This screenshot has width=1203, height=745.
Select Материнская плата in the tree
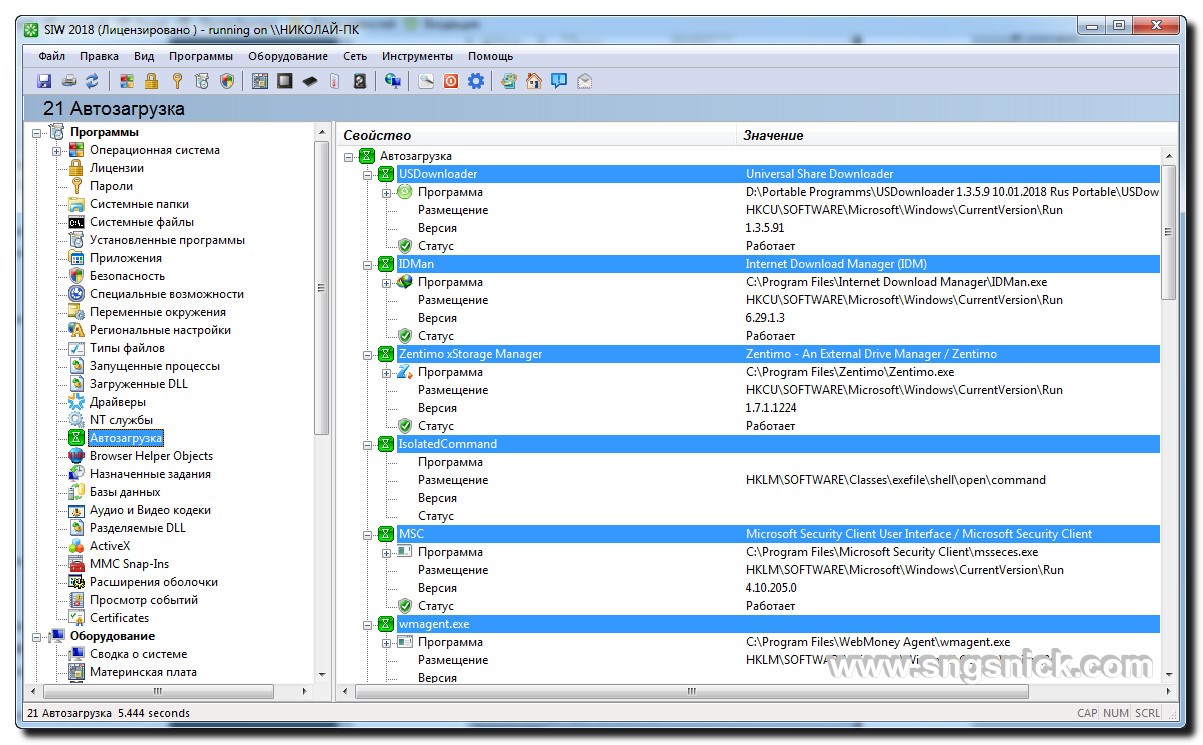(x=143, y=672)
